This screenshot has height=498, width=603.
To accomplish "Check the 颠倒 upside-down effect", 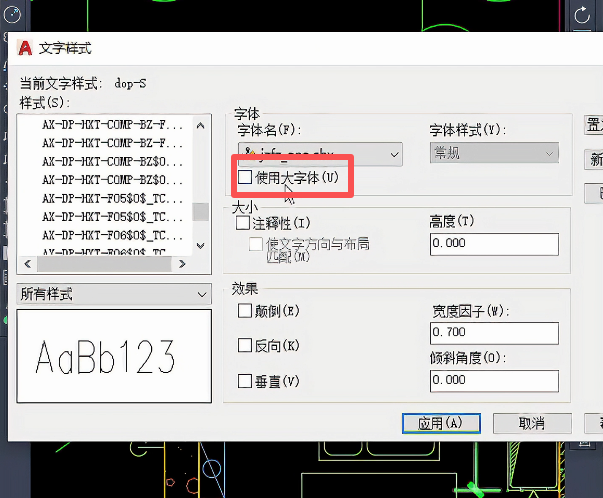I will 245,311.
